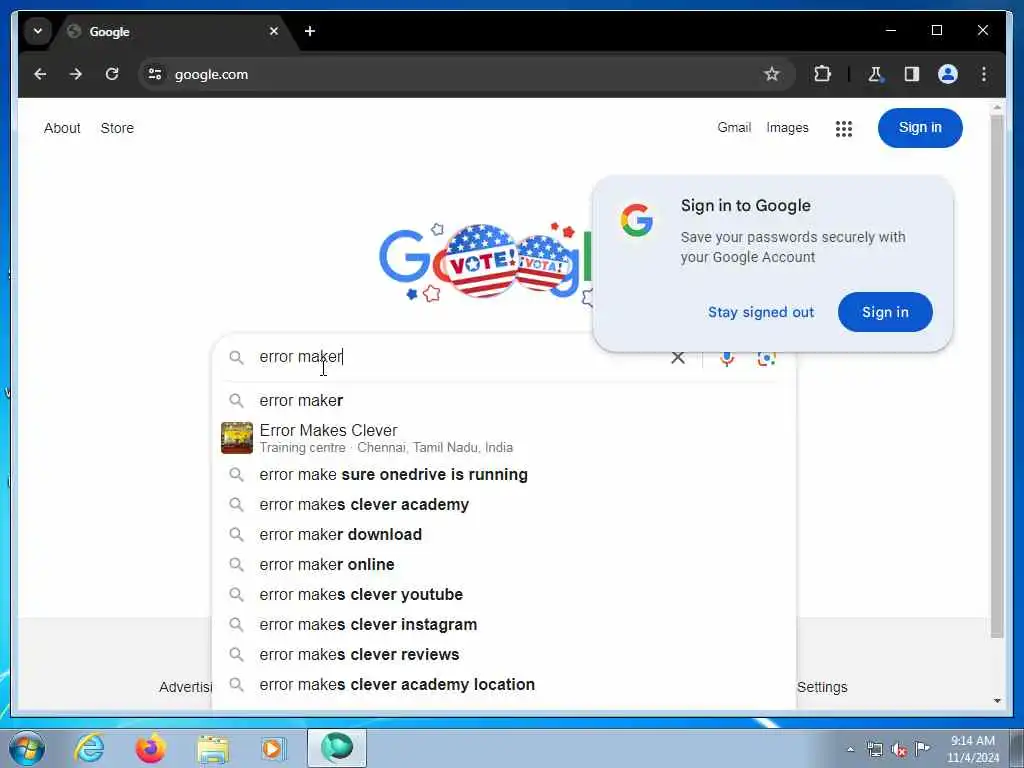Open the side panel icon
Image resolution: width=1024 pixels, height=768 pixels.
pos(912,74)
